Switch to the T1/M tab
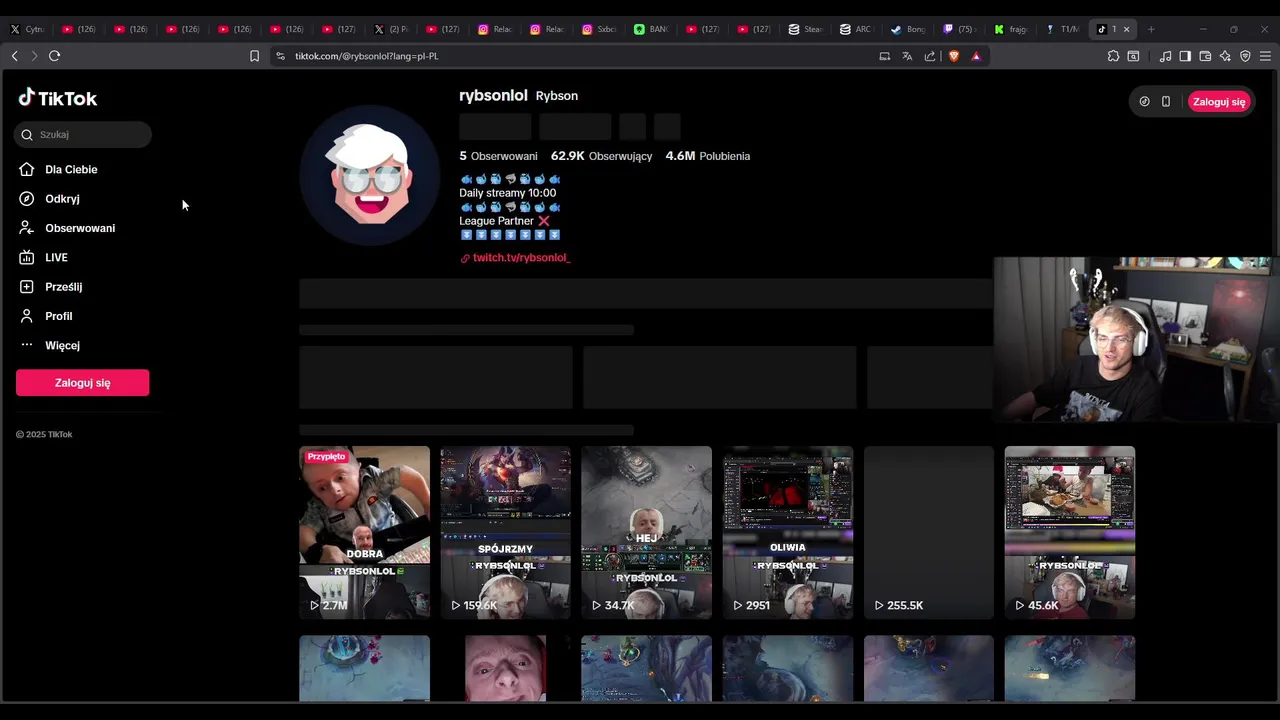1280x720 pixels. (x=1063, y=29)
